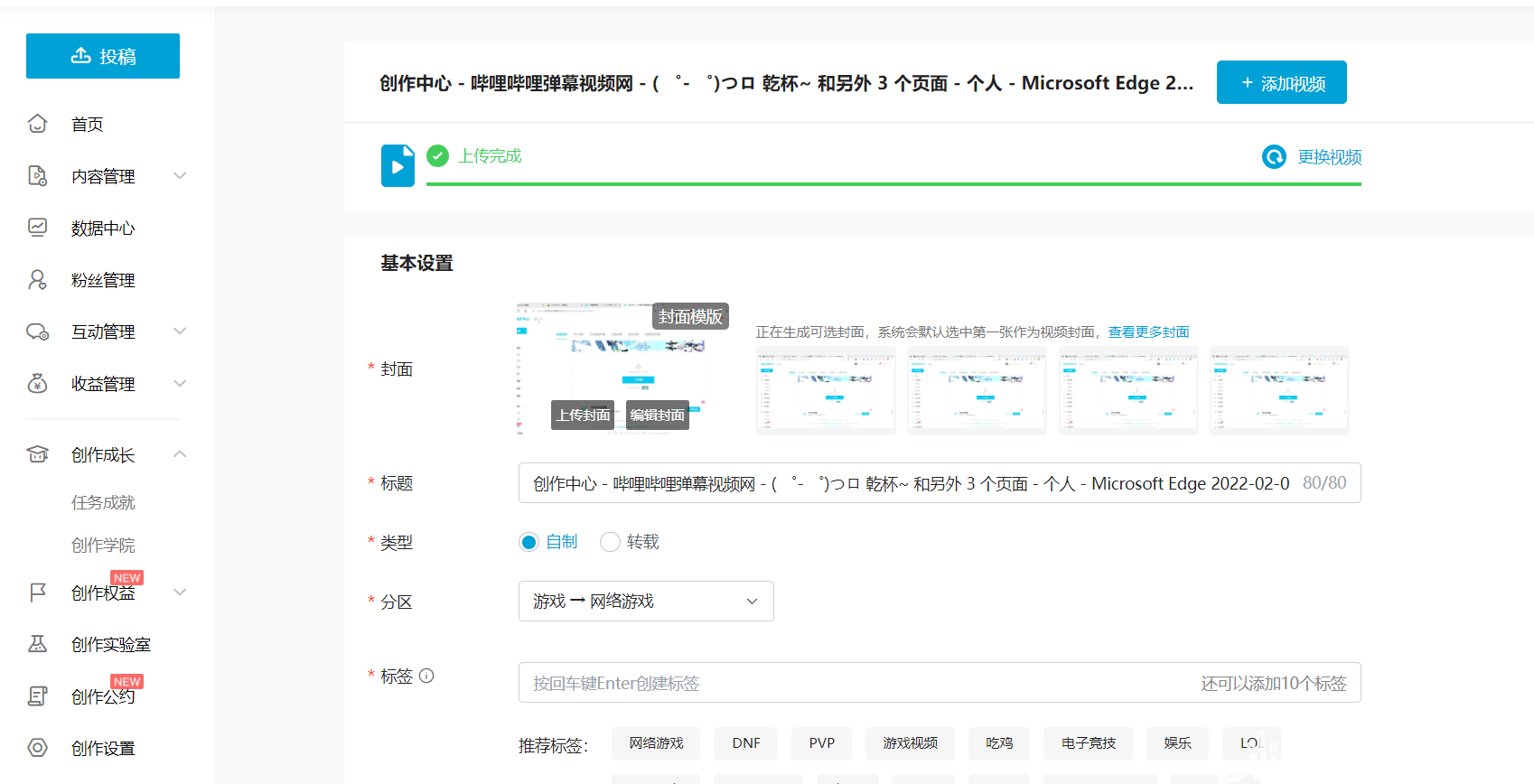Click the blue video file play icon
1534x784 pixels.
point(398,166)
